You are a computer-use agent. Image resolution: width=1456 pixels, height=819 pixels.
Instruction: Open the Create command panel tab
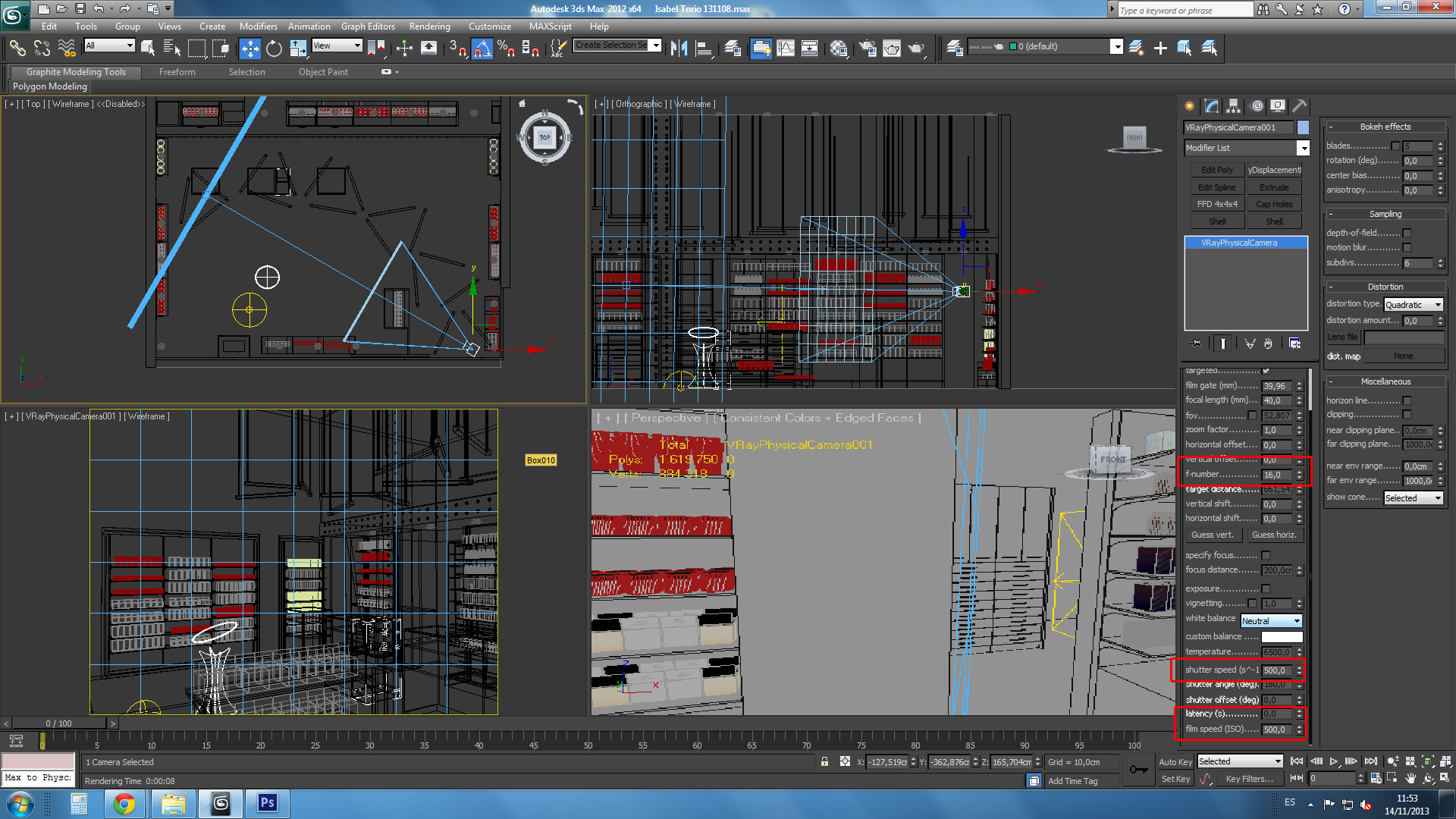pos(1189,106)
